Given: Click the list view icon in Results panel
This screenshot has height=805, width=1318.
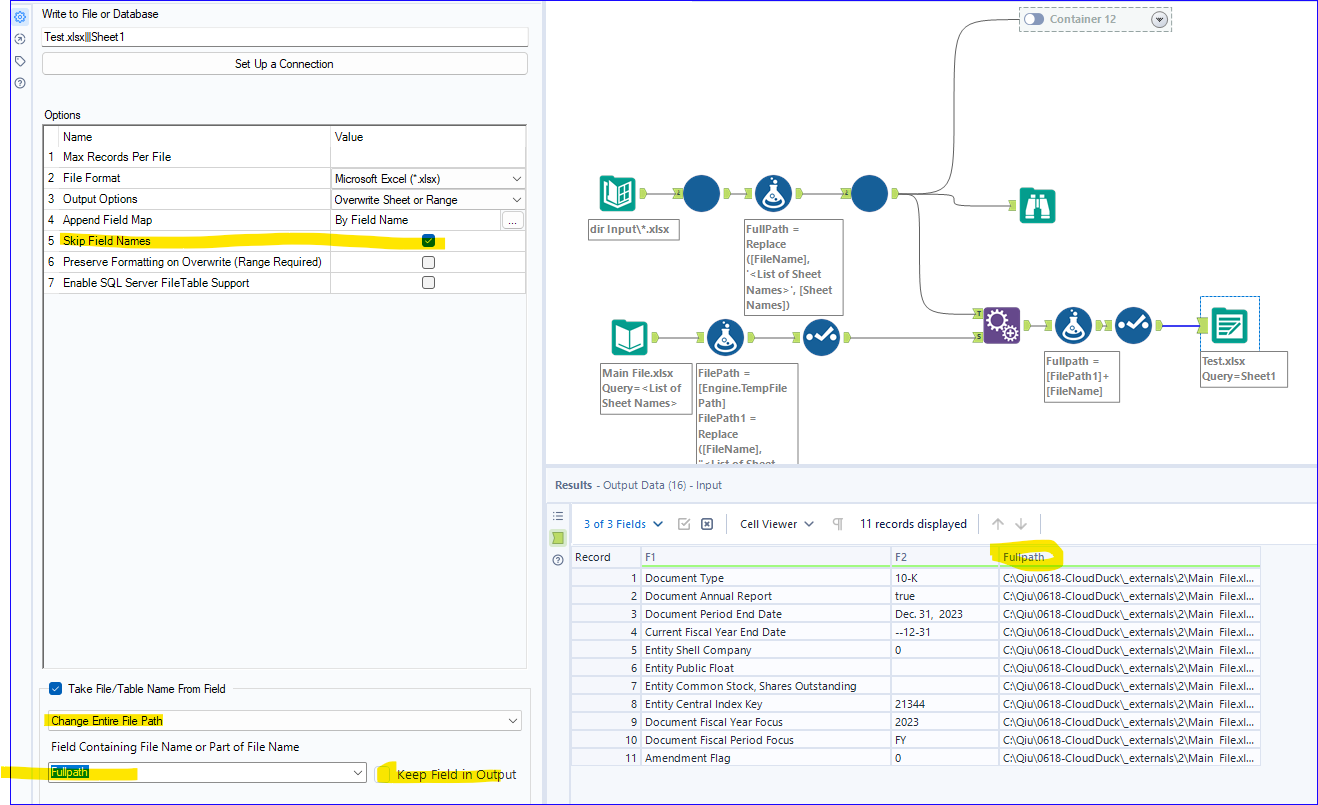Looking at the screenshot, I should pos(557,515).
